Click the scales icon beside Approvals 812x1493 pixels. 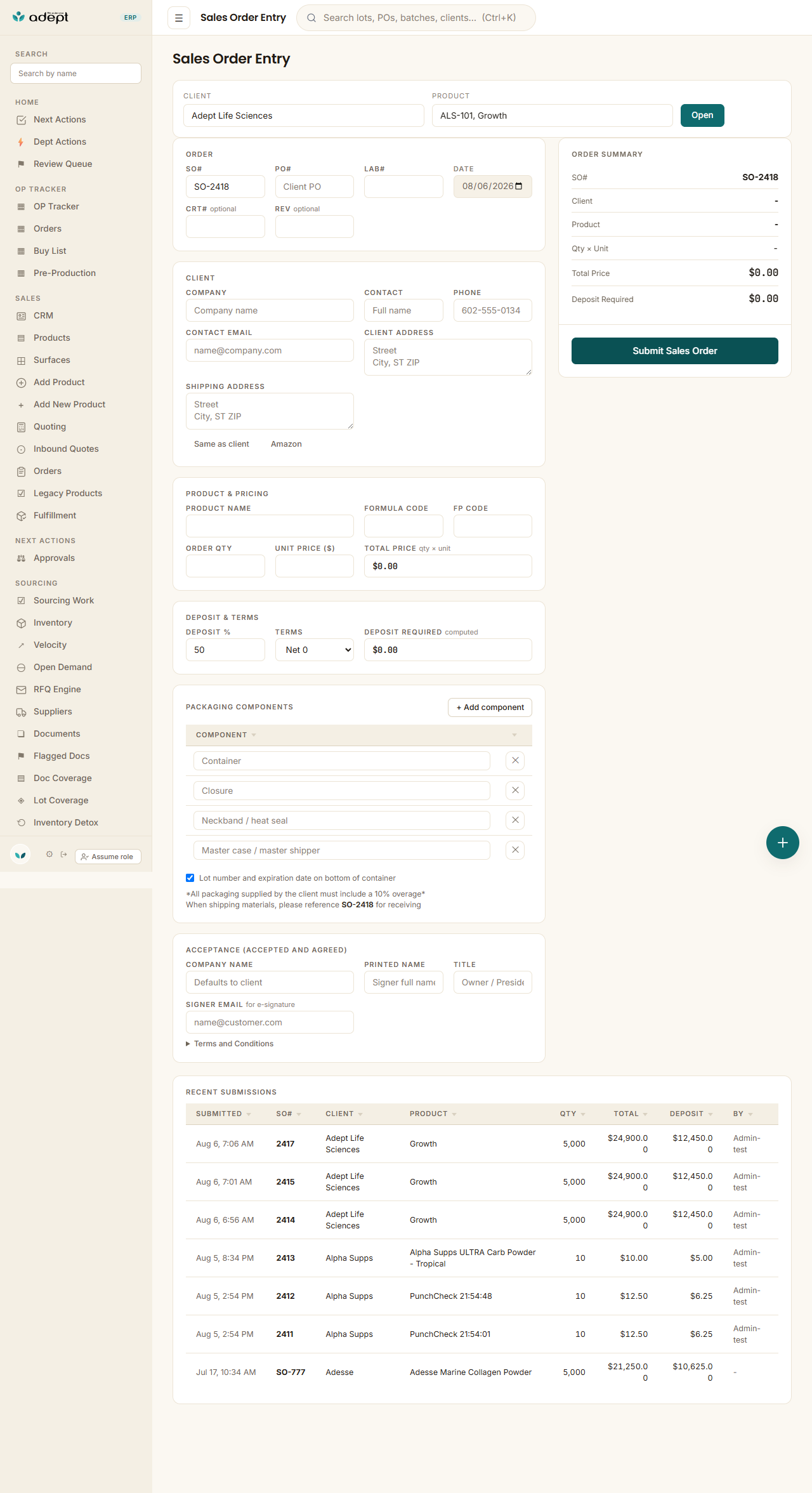pyautogui.click(x=21, y=558)
